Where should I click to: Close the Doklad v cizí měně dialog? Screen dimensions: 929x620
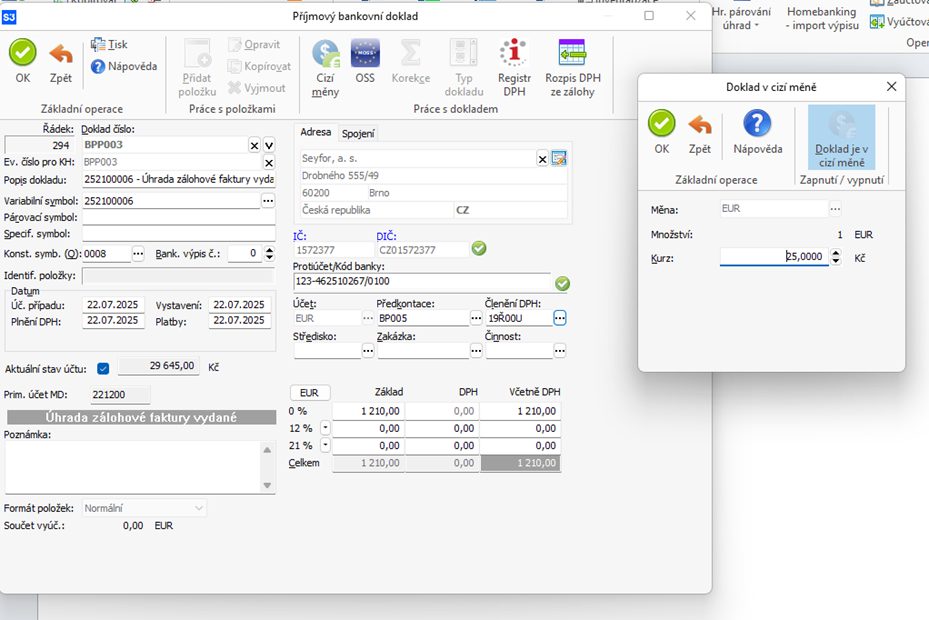[x=891, y=87]
